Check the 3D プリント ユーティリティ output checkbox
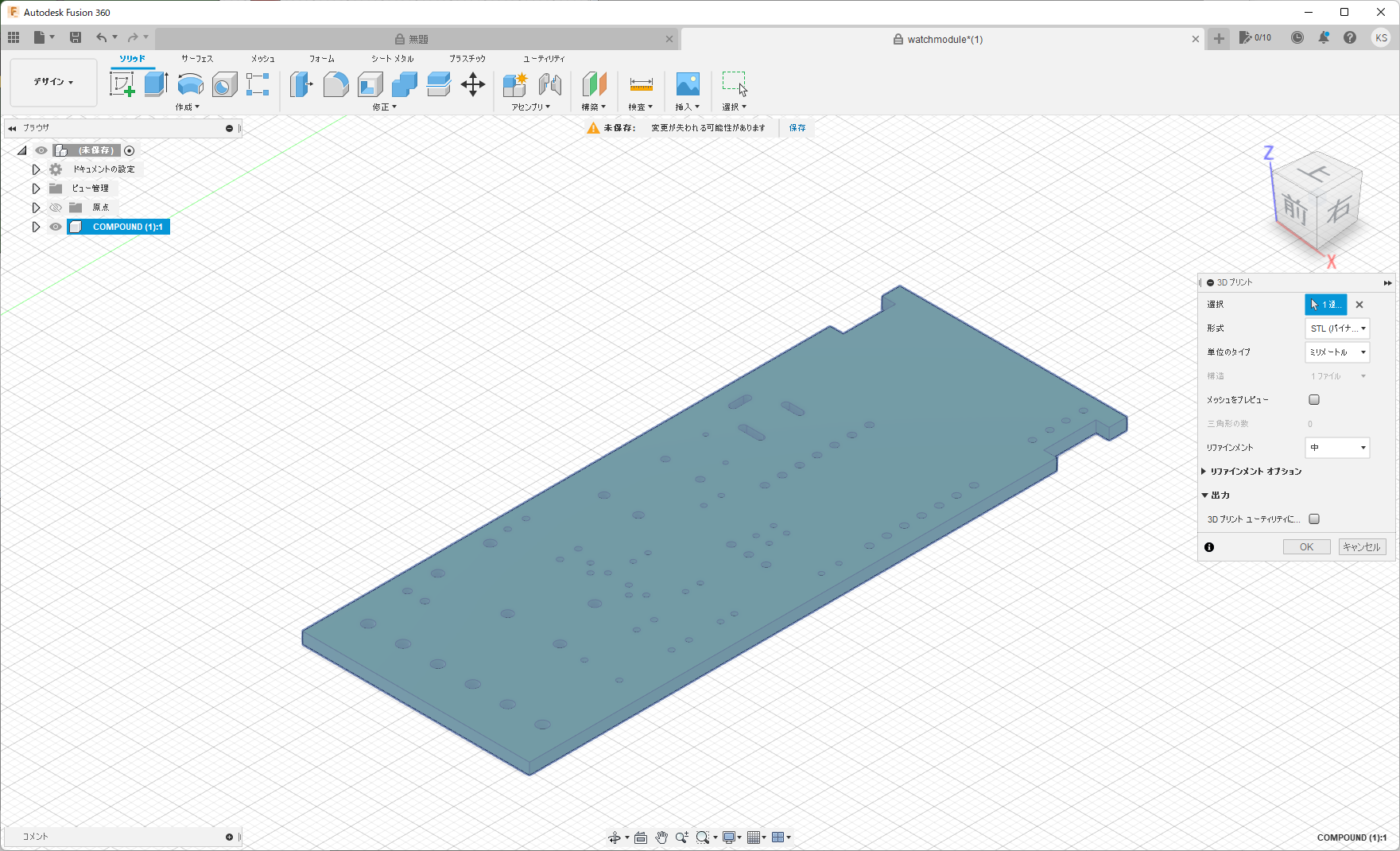This screenshot has width=1400, height=851. [x=1314, y=519]
